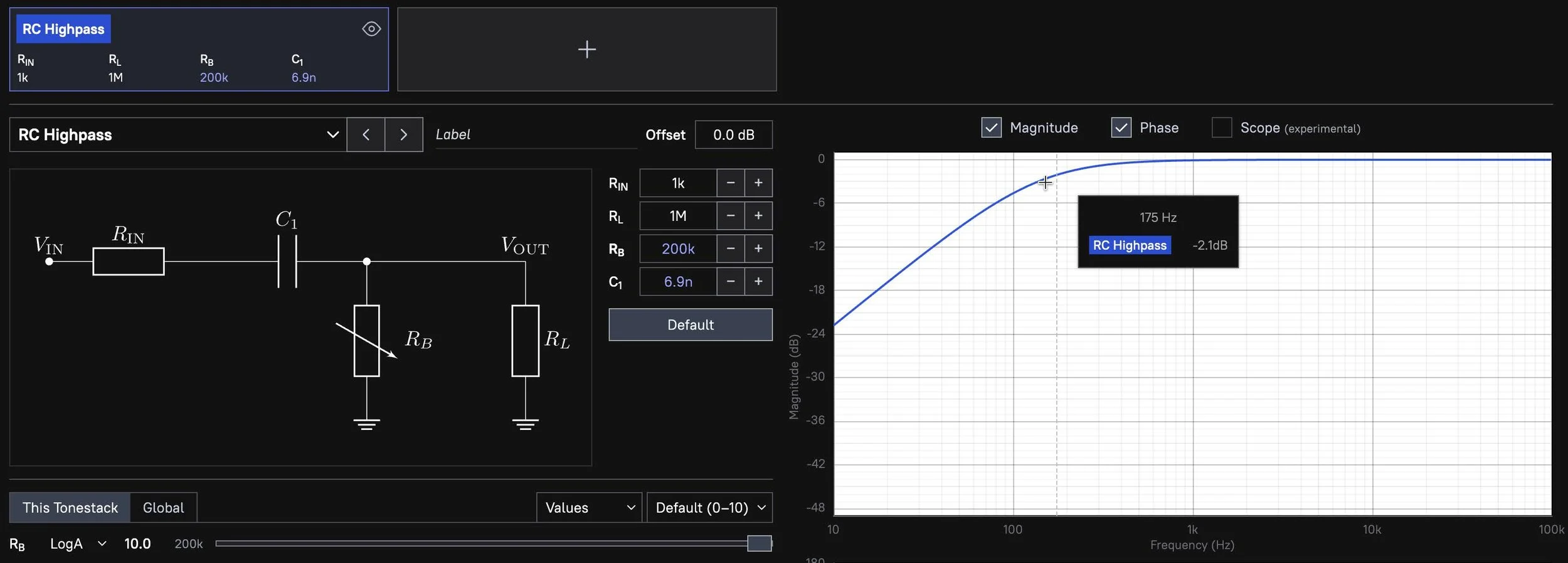The height and width of the screenshot is (563, 1568).
Task: Click the 10.0 RB pot position value
Action: coord(137,544)
